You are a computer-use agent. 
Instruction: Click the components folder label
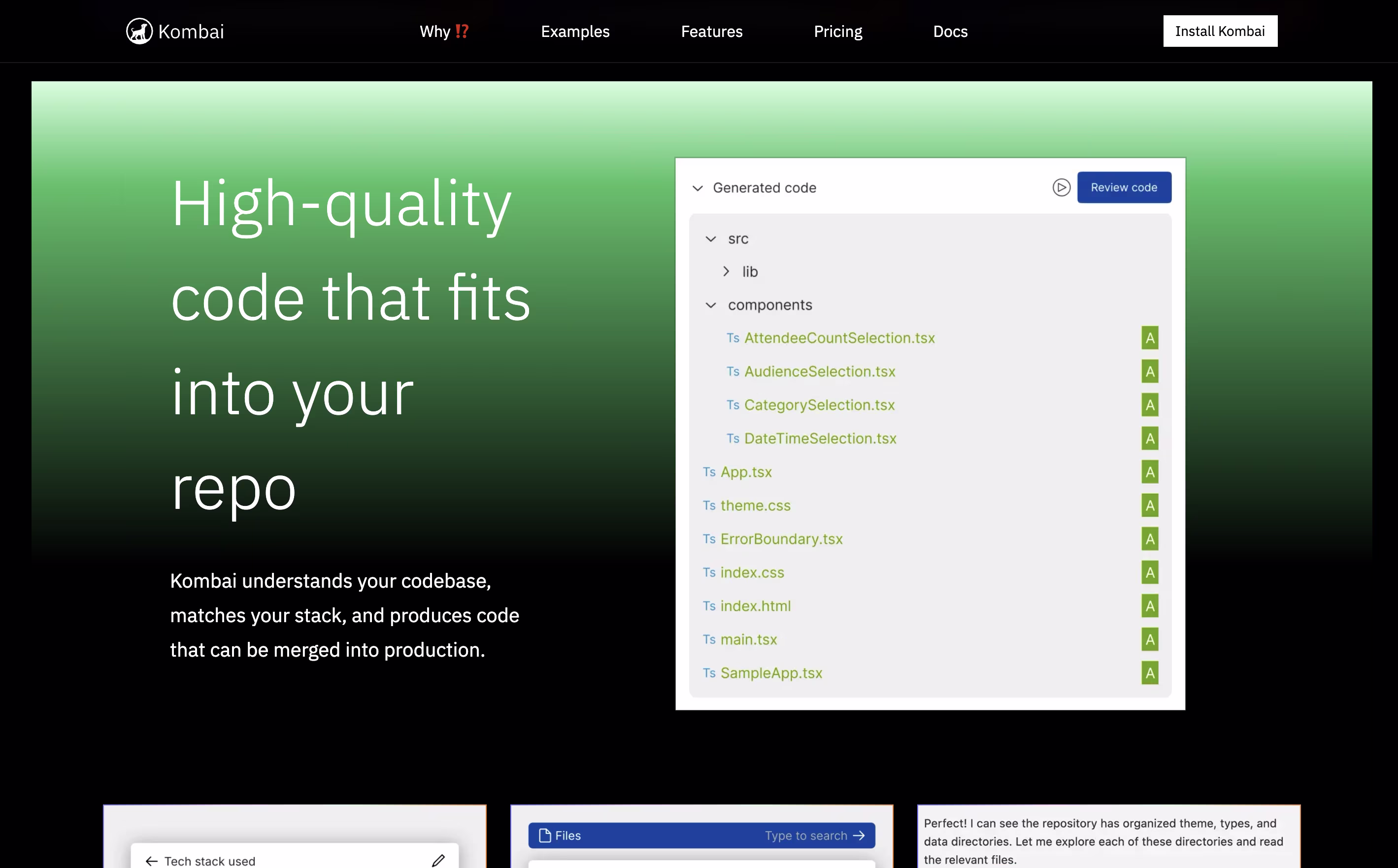point(770,305)
